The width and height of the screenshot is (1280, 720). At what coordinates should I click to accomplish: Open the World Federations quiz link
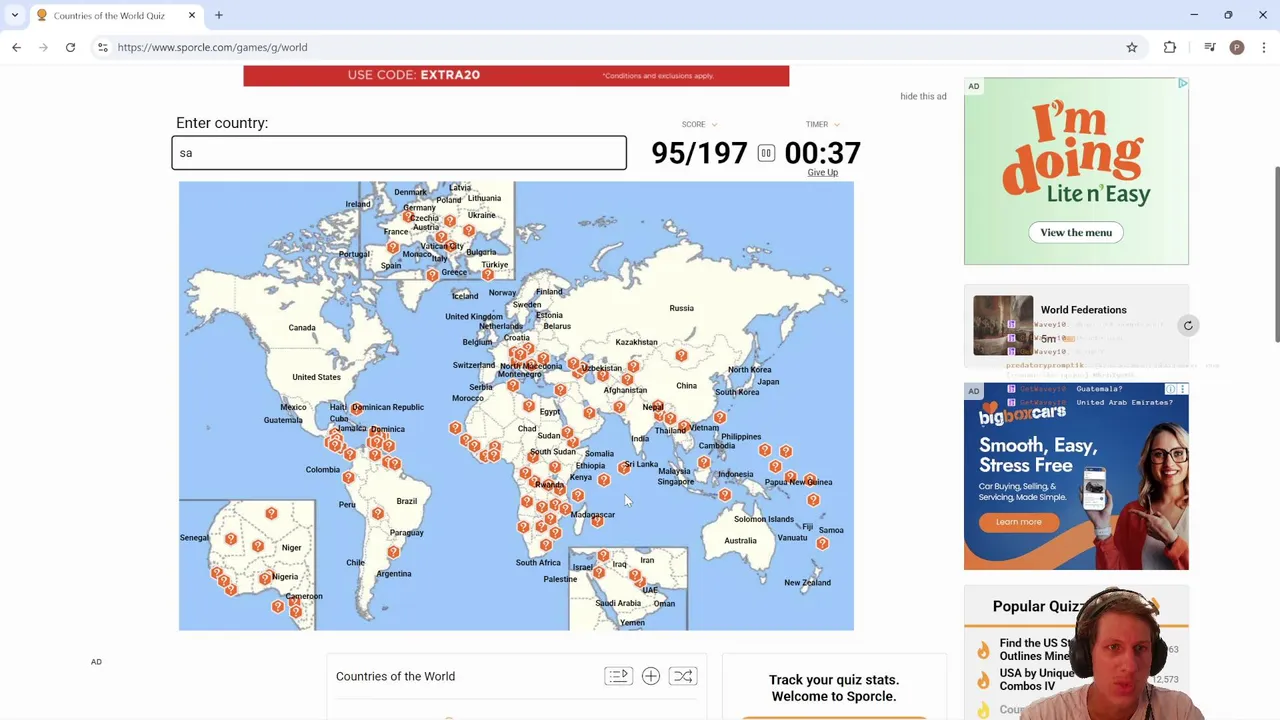pos(1083,310)
